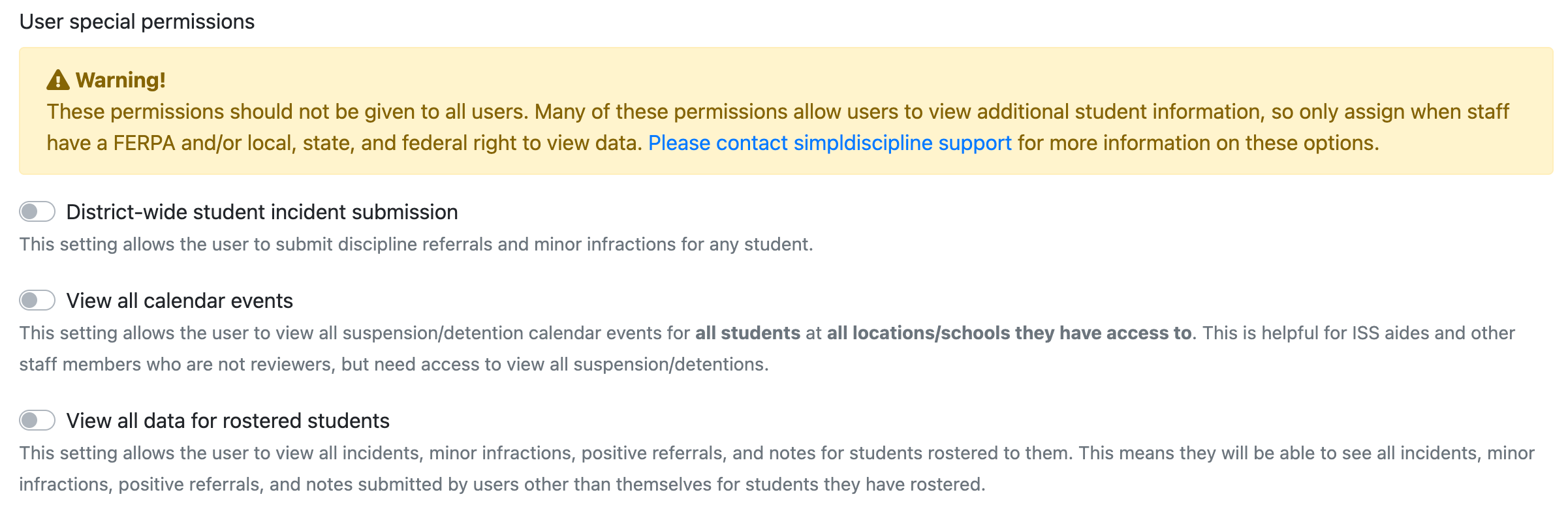Click rostered students description line about positive referrals
The width and height of the screenshot is (1568, 518).
[x=777, y=453]
